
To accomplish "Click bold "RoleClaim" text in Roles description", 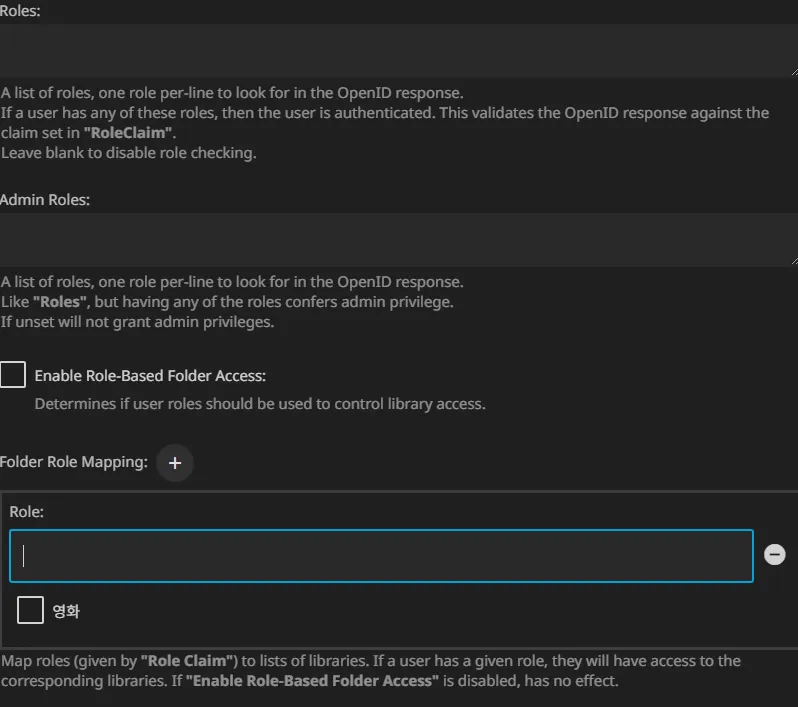I will (129, 133).
